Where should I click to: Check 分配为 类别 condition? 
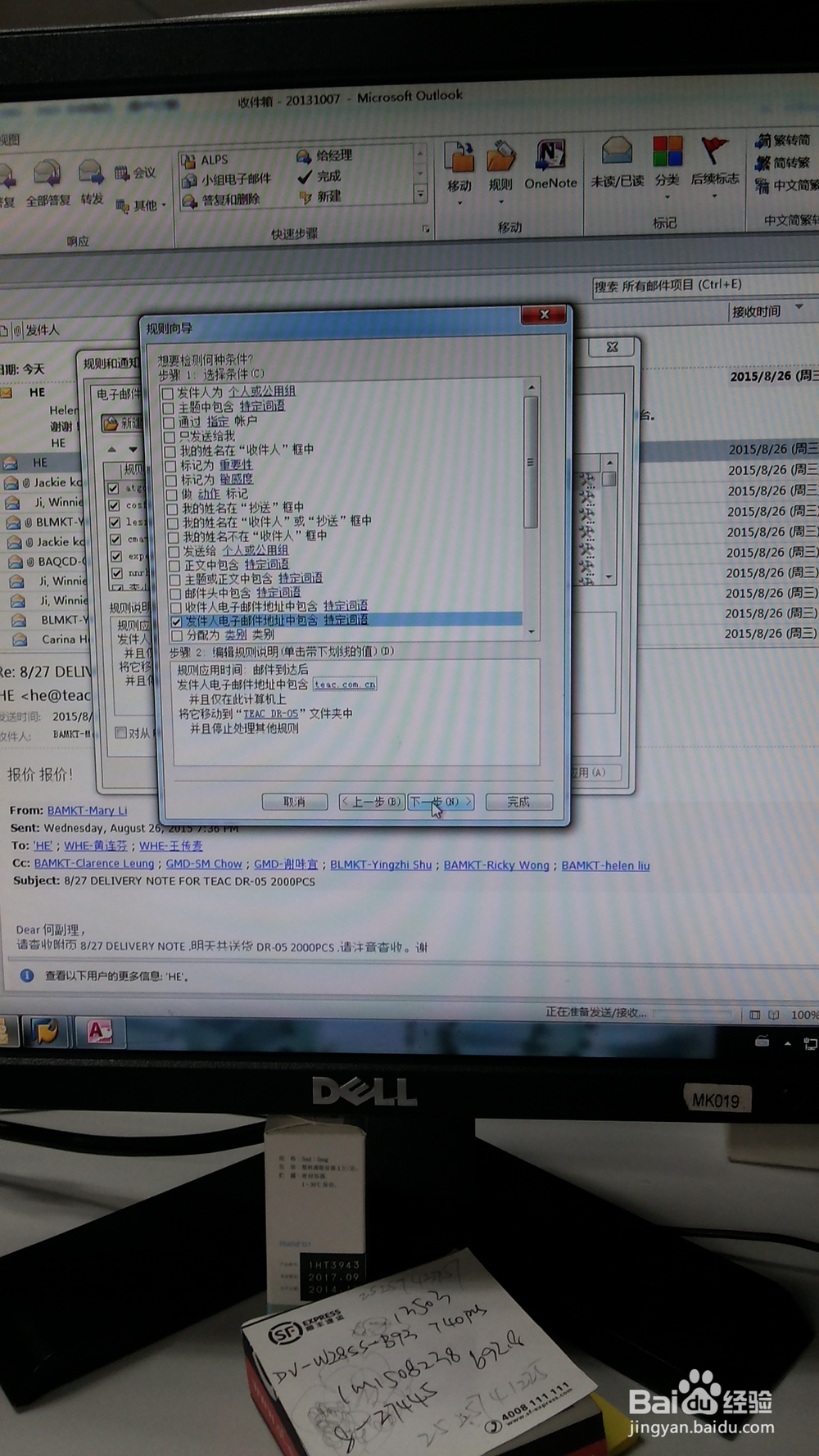click(x=177, y=635)
